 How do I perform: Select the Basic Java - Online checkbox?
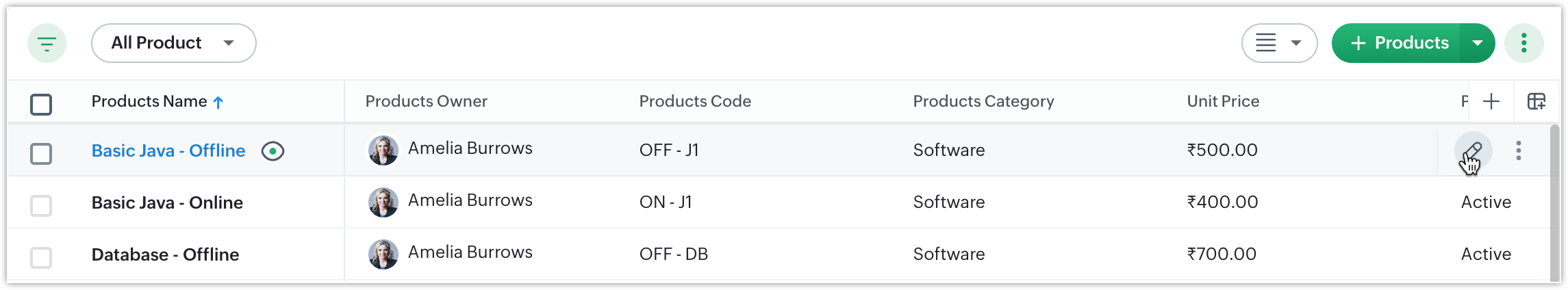coord(41,205)
